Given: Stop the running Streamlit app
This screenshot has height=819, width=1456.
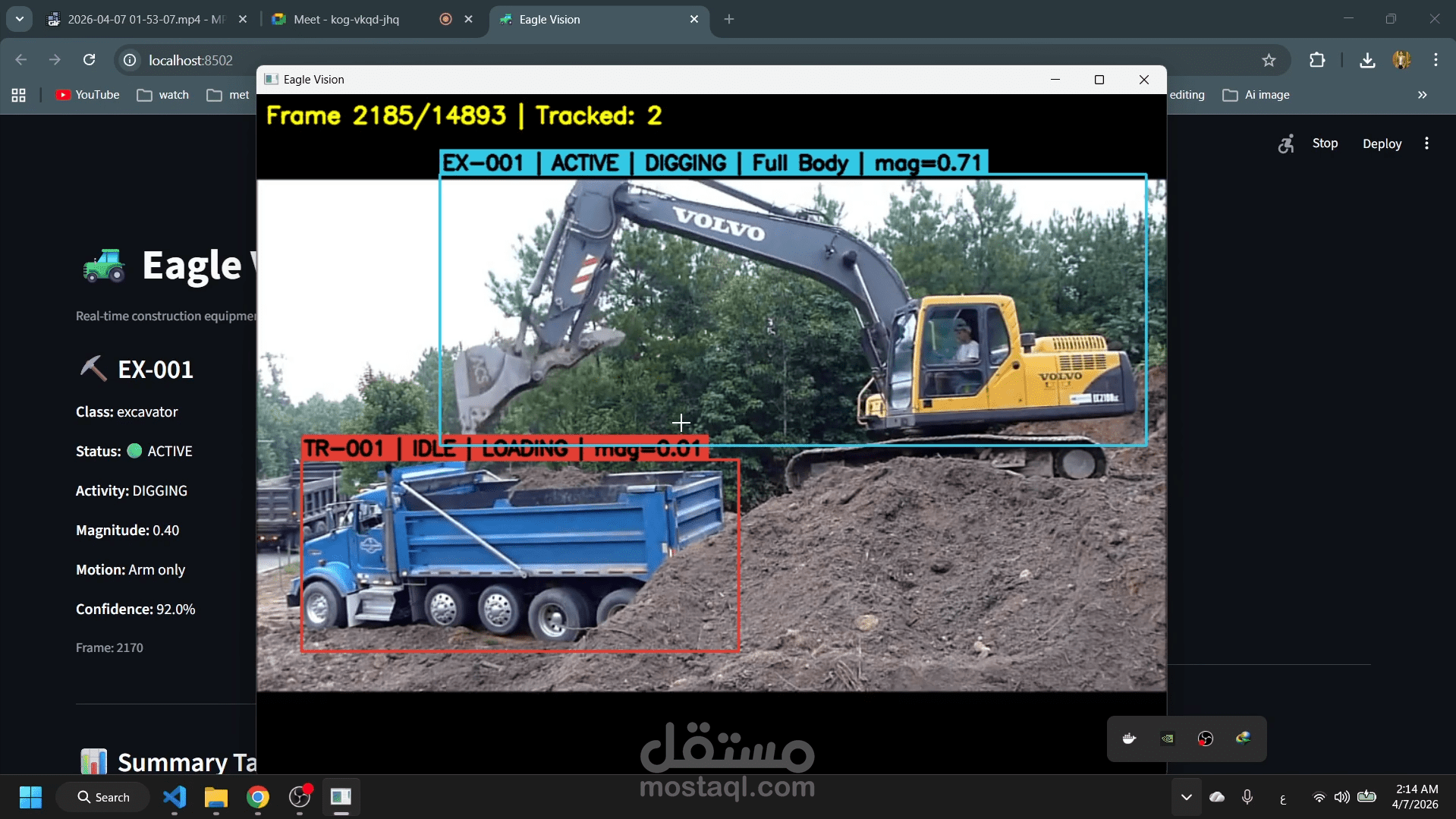Looking at the screenshot, I should pyautogui.click(x=1325, y=143).
